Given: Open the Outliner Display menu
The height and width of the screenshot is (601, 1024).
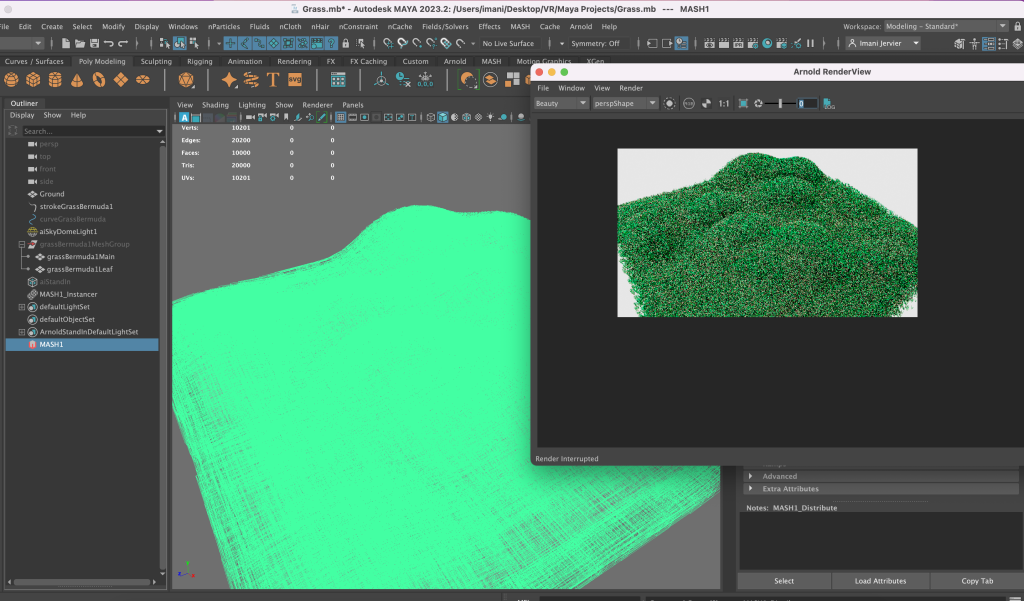Looking at the screenshot, I should pyautogui.click(x=22, y=115).
